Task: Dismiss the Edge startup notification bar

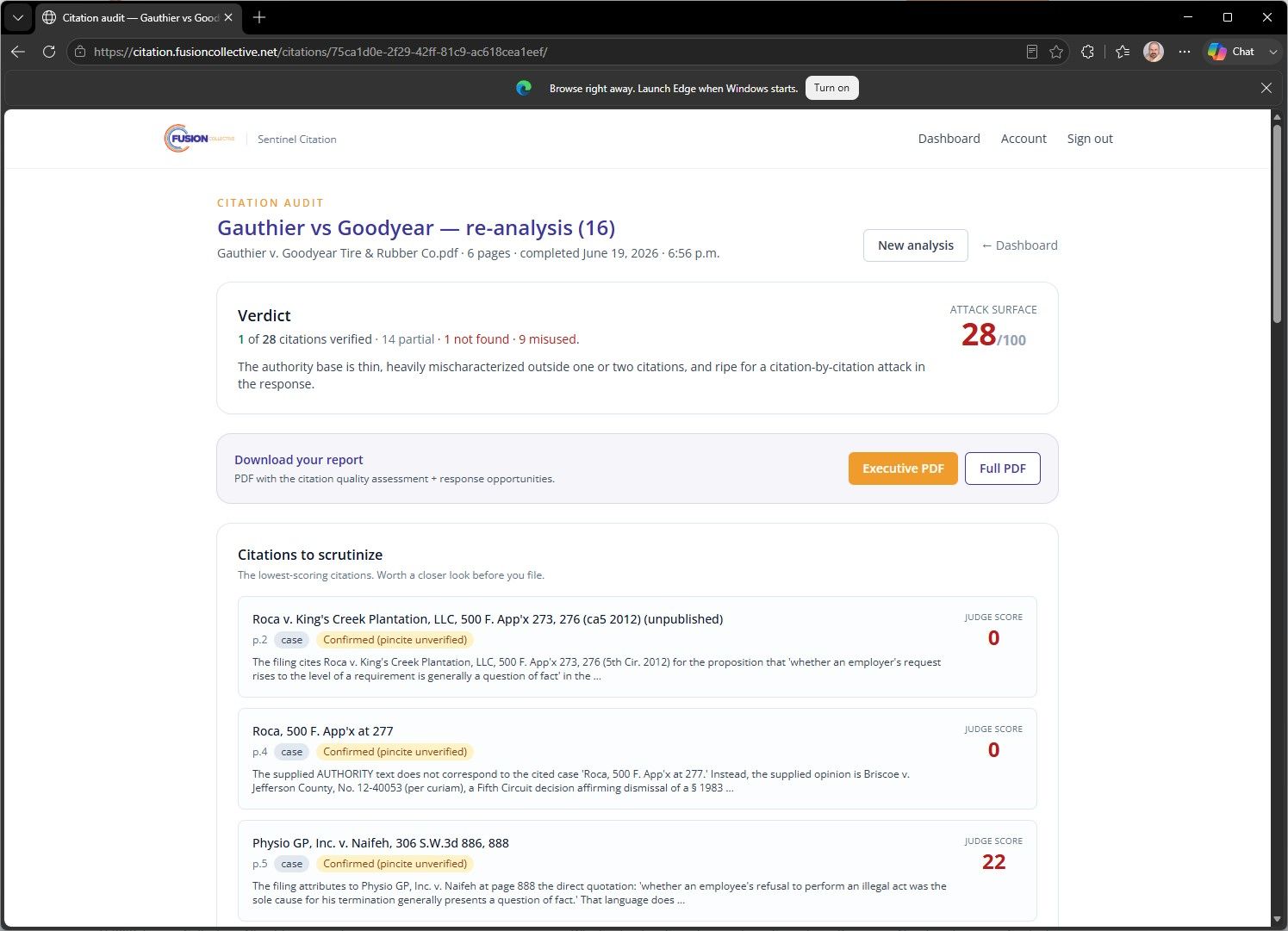Action: (1266, 88)
